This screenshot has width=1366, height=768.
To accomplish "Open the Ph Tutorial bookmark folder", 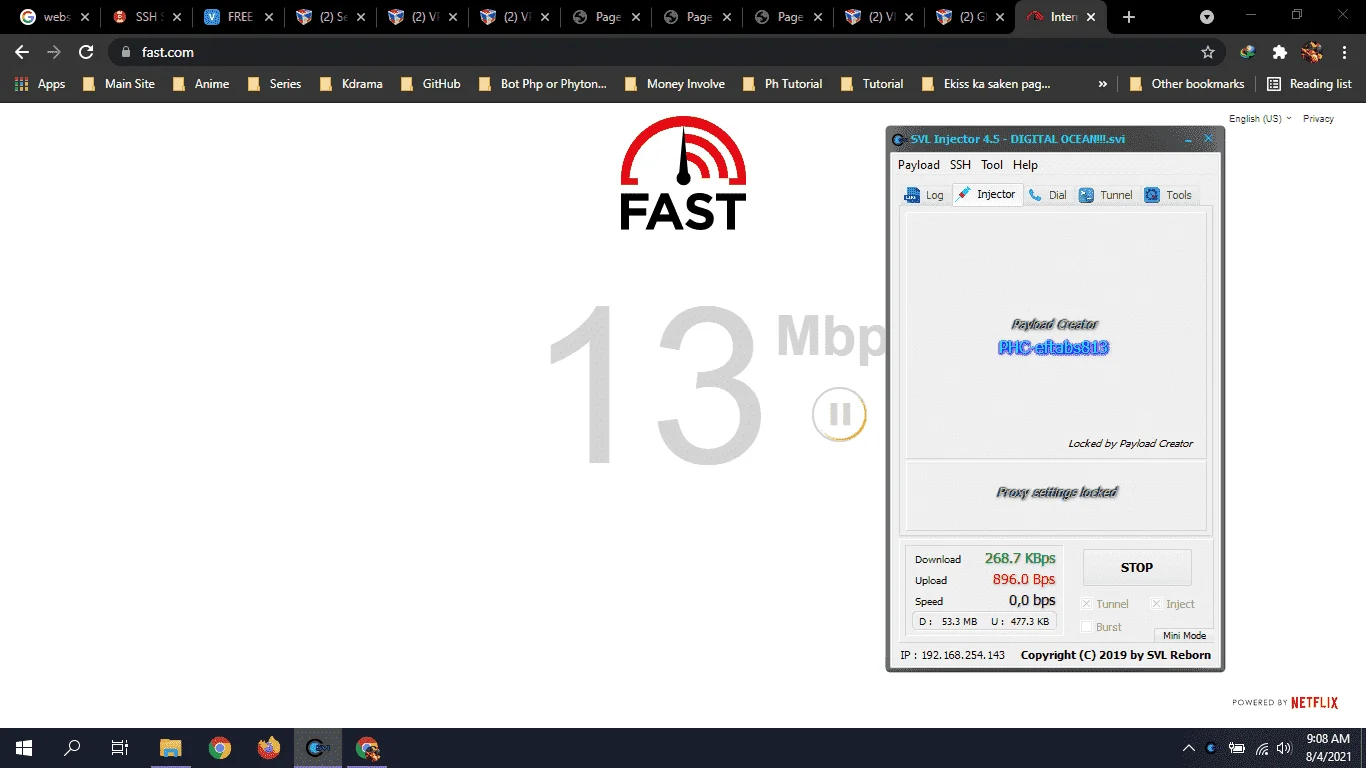I will click(782, 84).
